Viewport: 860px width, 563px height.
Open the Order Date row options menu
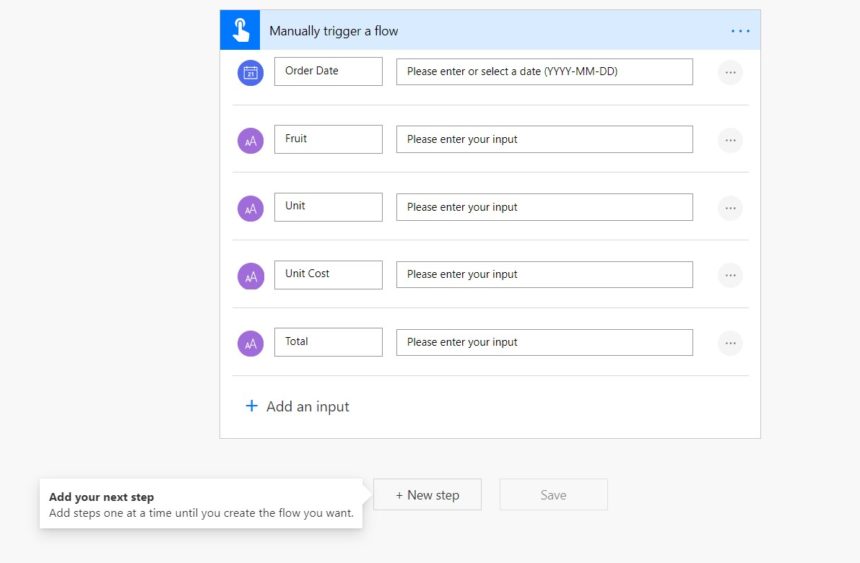(730, 72)
